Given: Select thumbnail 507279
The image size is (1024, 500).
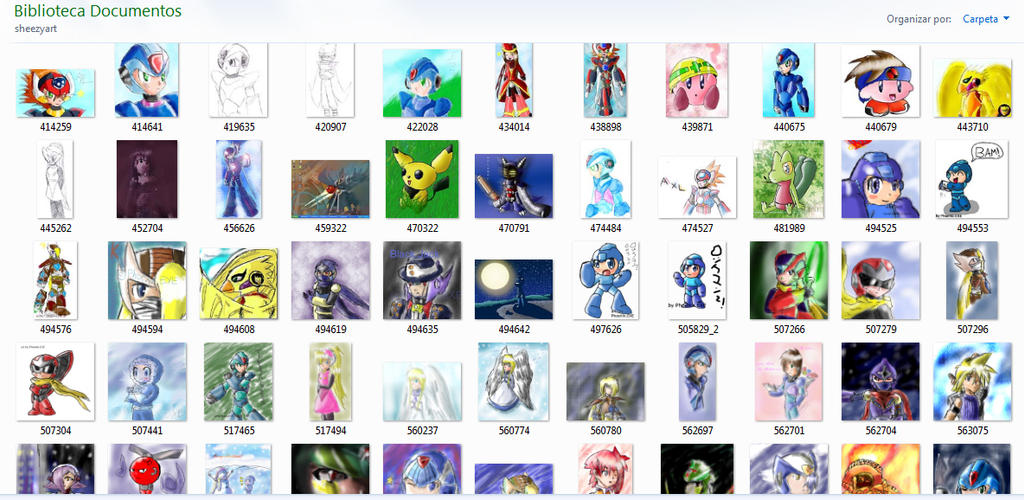Looking at the screenshot, I should pos(880,281).
